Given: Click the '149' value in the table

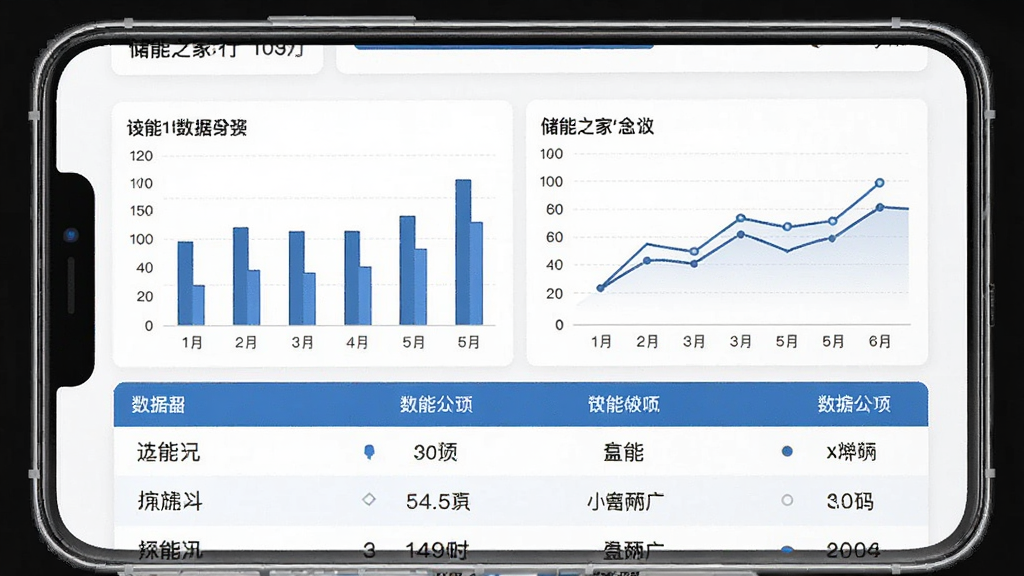Looking at the screenshot, I should (x=437, y=550).
